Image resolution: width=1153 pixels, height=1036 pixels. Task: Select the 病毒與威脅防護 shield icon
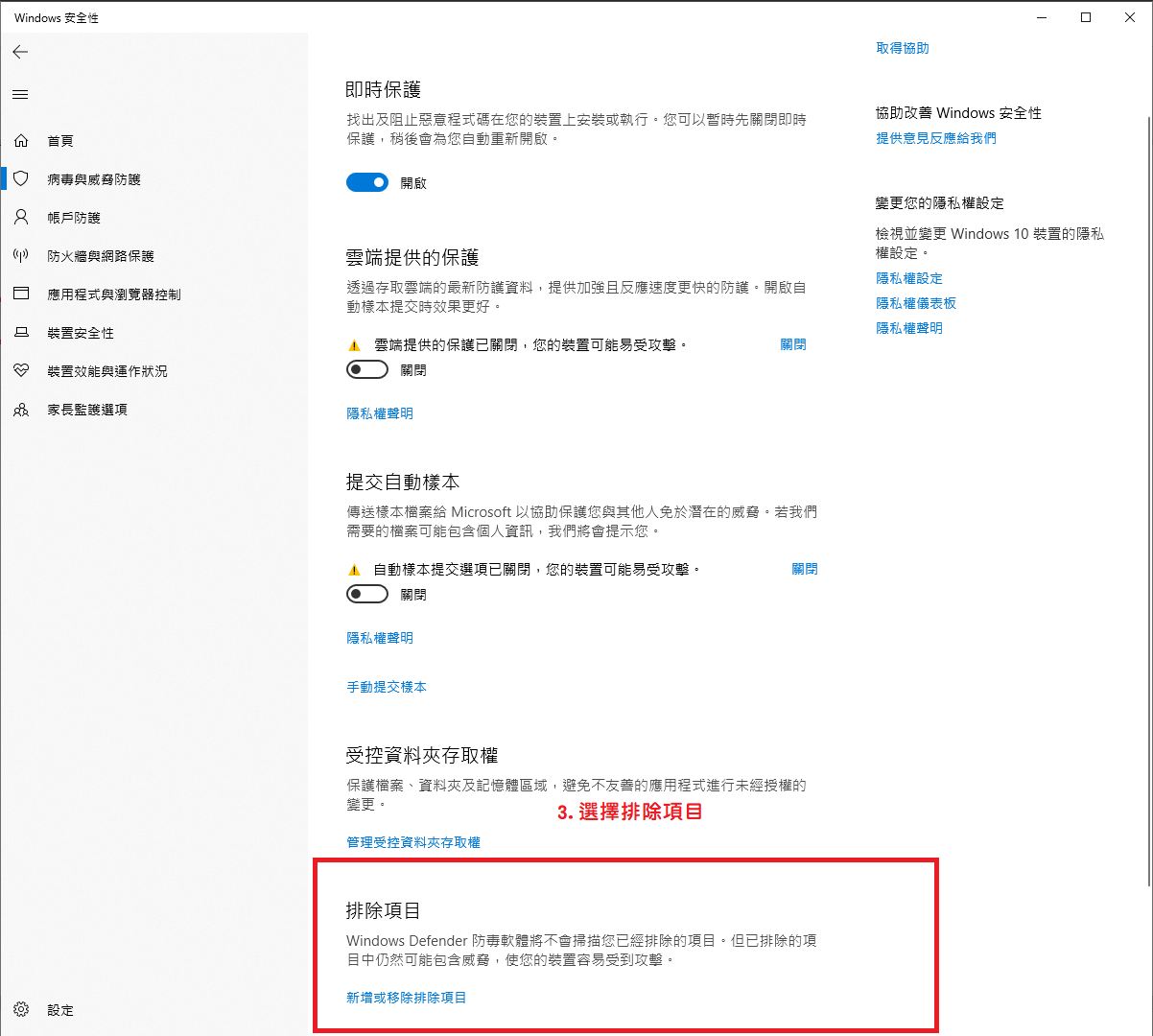click(21, 179)
